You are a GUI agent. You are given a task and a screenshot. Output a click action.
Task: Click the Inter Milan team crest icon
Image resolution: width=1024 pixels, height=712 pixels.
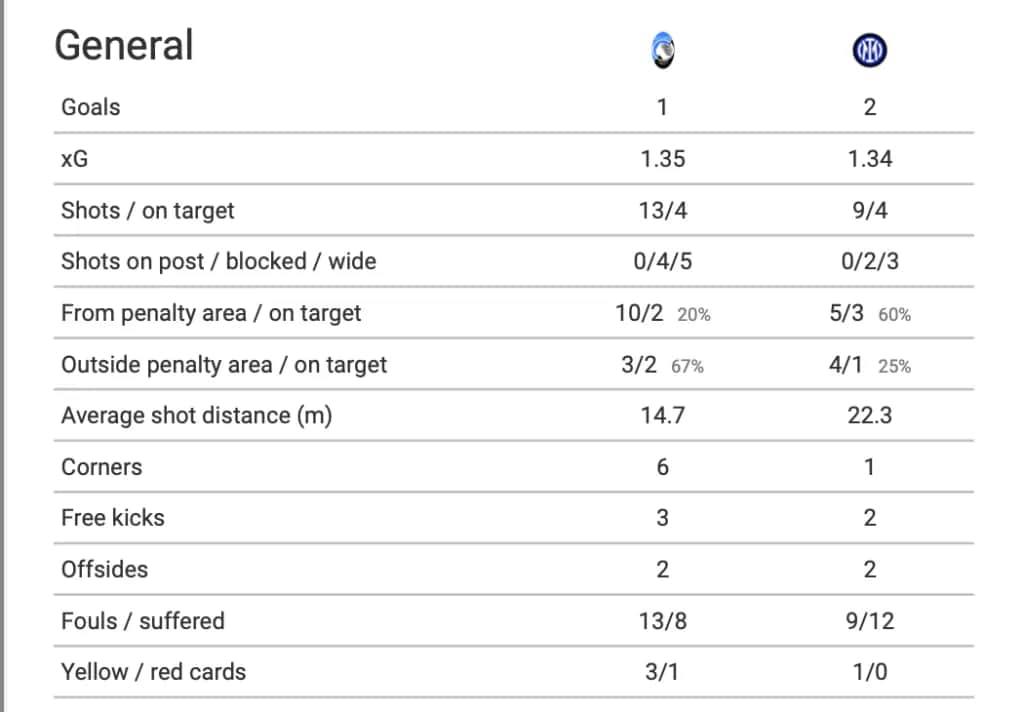[870, 50]
